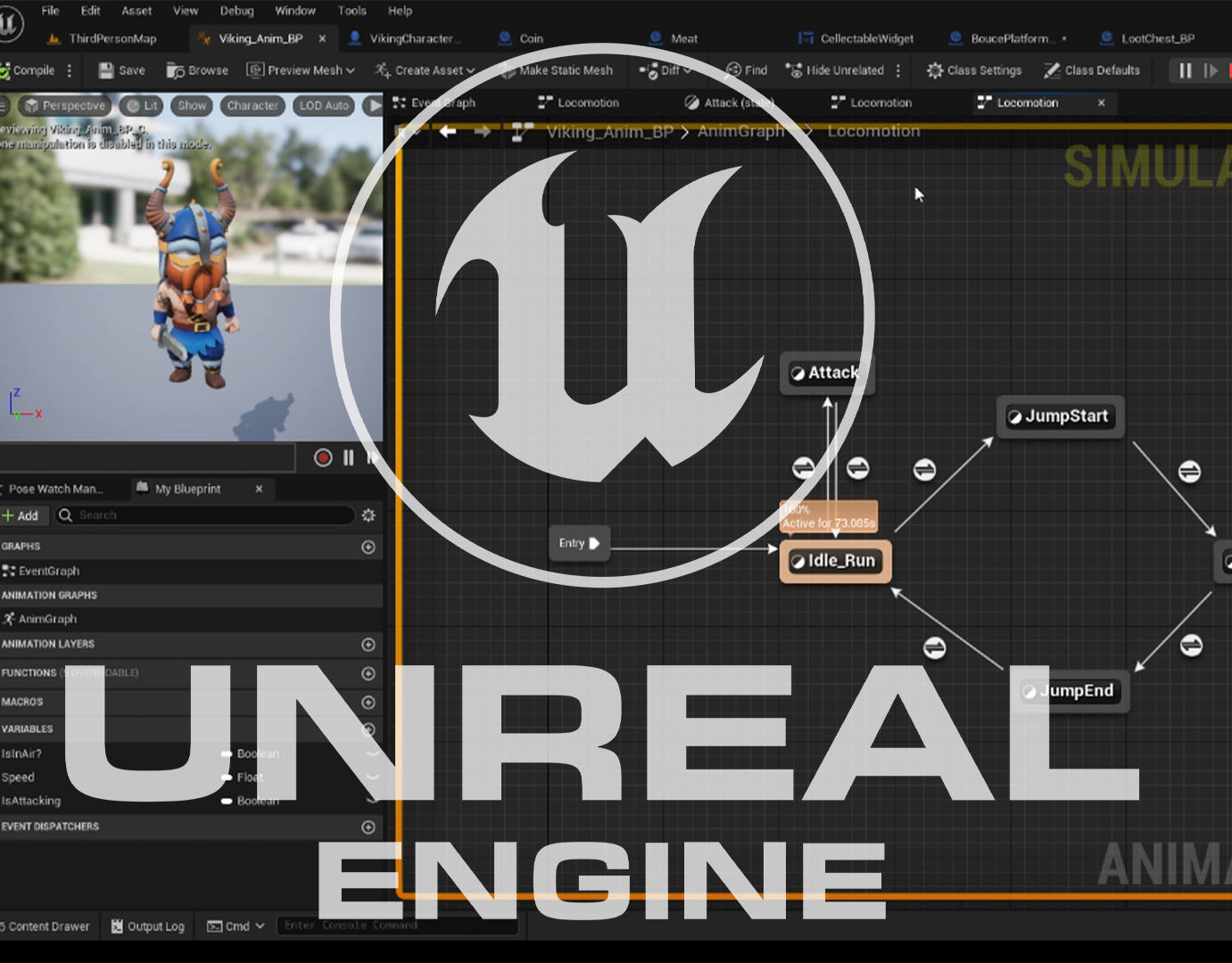Open Hide Unrelated options menu
1232x963 pixels.
click(x=898, y=70)
